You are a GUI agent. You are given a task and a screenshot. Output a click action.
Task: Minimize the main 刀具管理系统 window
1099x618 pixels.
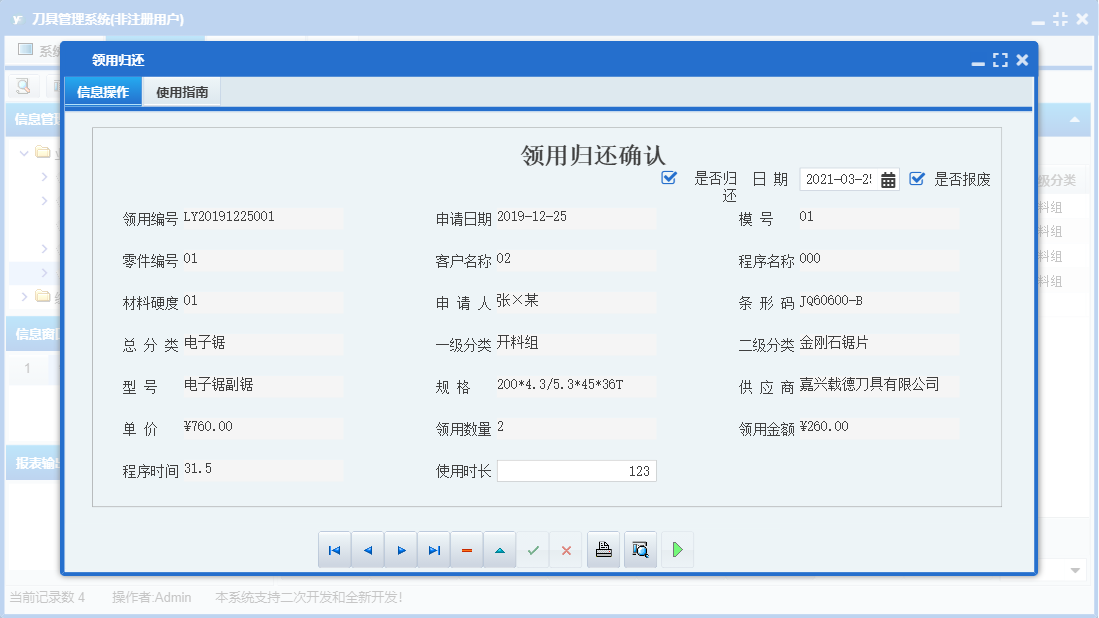click(x=1038, y=22)
